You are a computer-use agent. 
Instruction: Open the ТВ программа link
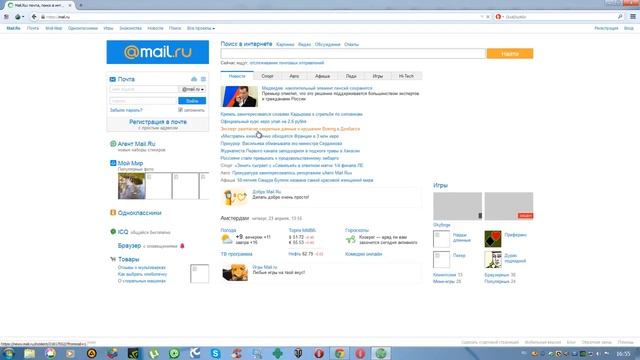click(236, 254)
